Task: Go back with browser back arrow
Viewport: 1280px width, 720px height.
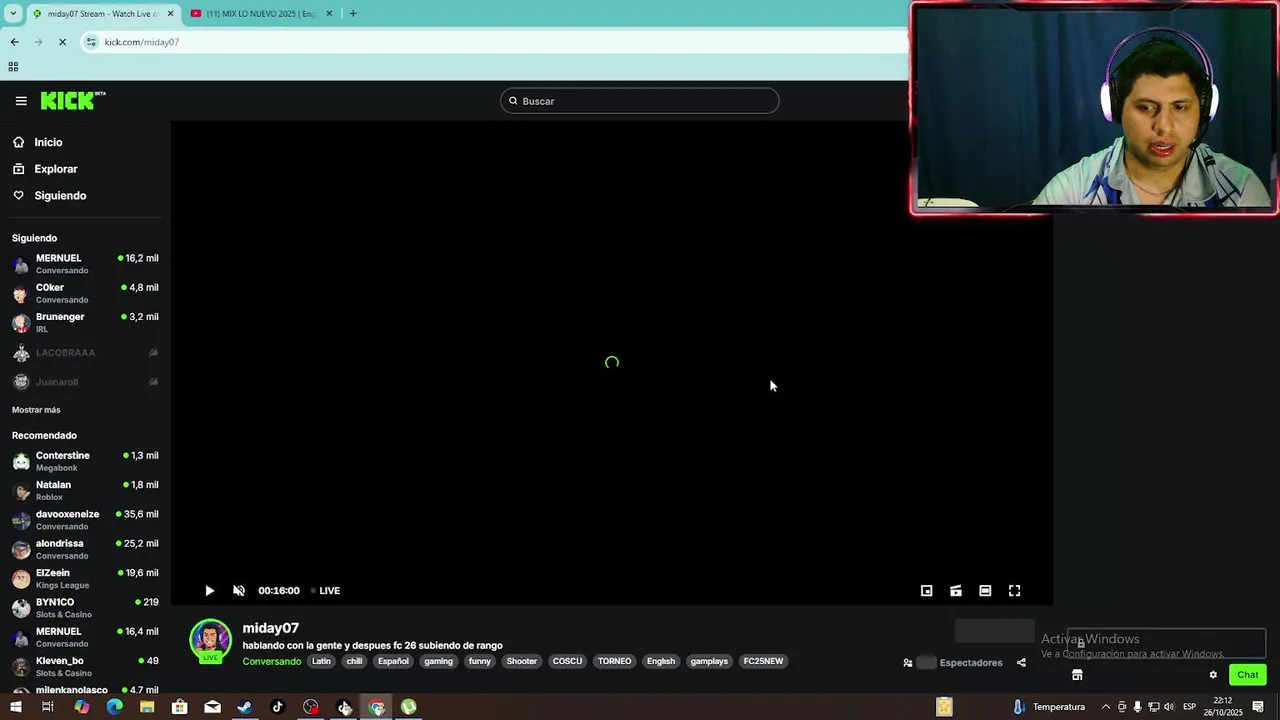Action: [x=14, y=42]
